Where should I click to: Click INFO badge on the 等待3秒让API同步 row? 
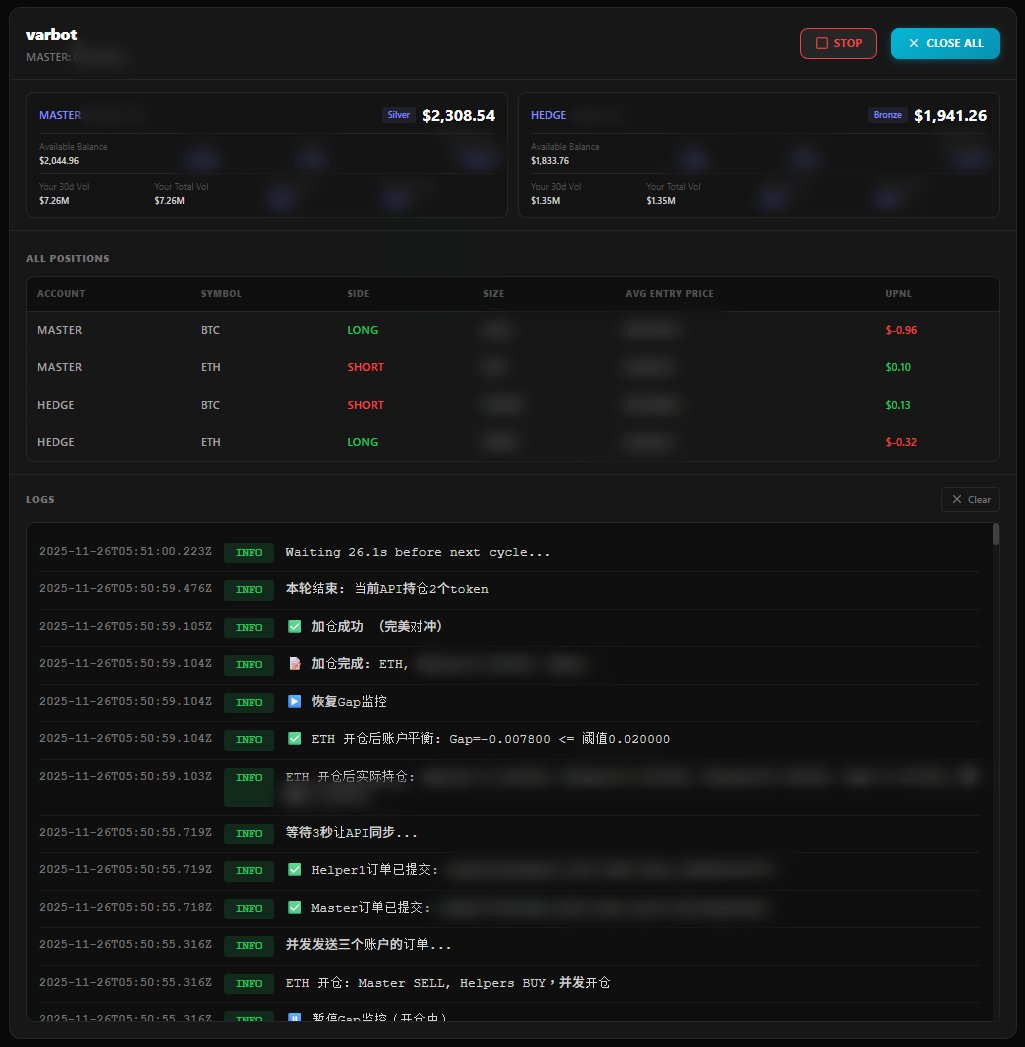coord(249,833)
